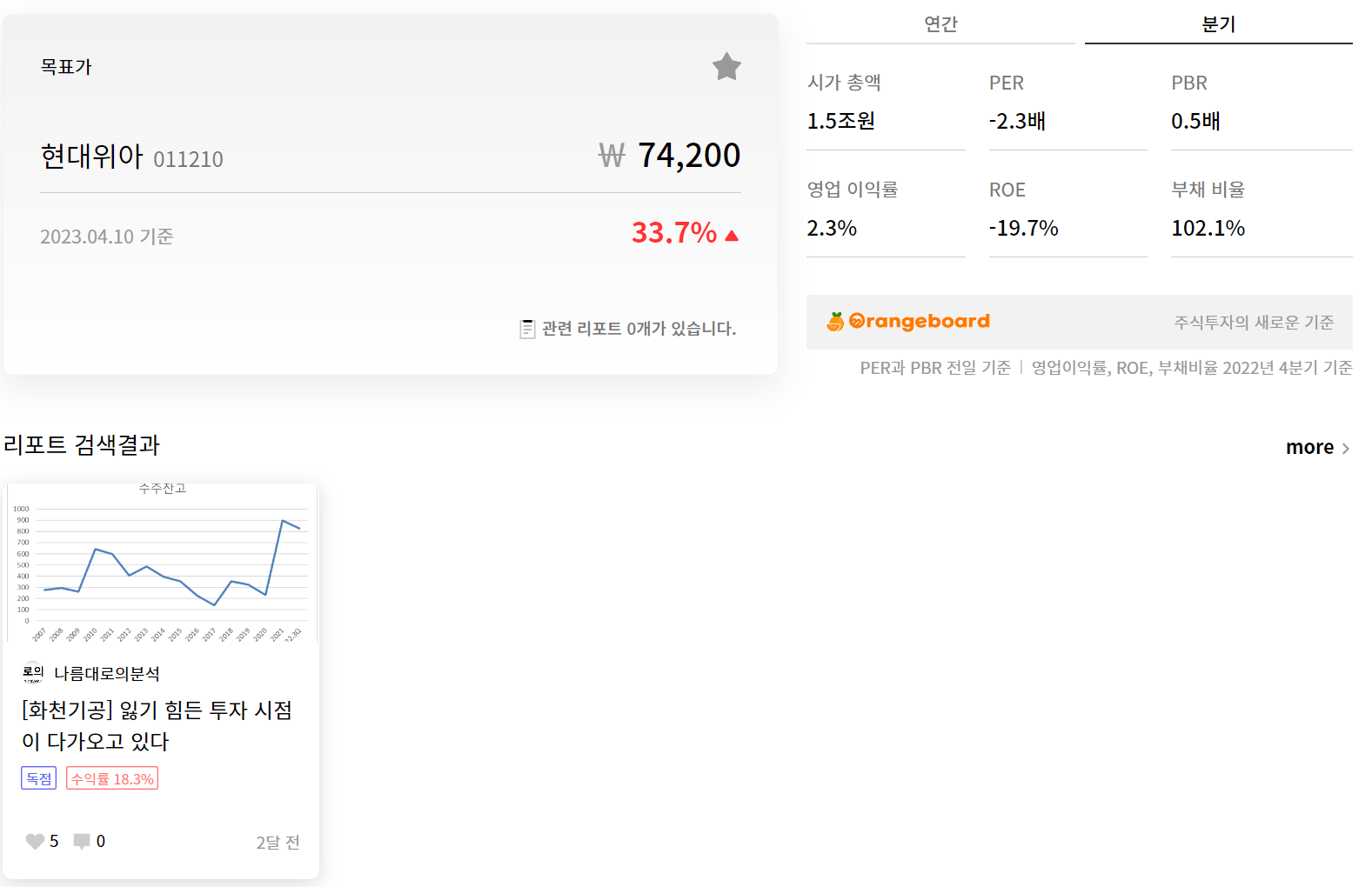Click the 독점 tag badge
The height and width of the screenshot is (887, 1372).
38,778
